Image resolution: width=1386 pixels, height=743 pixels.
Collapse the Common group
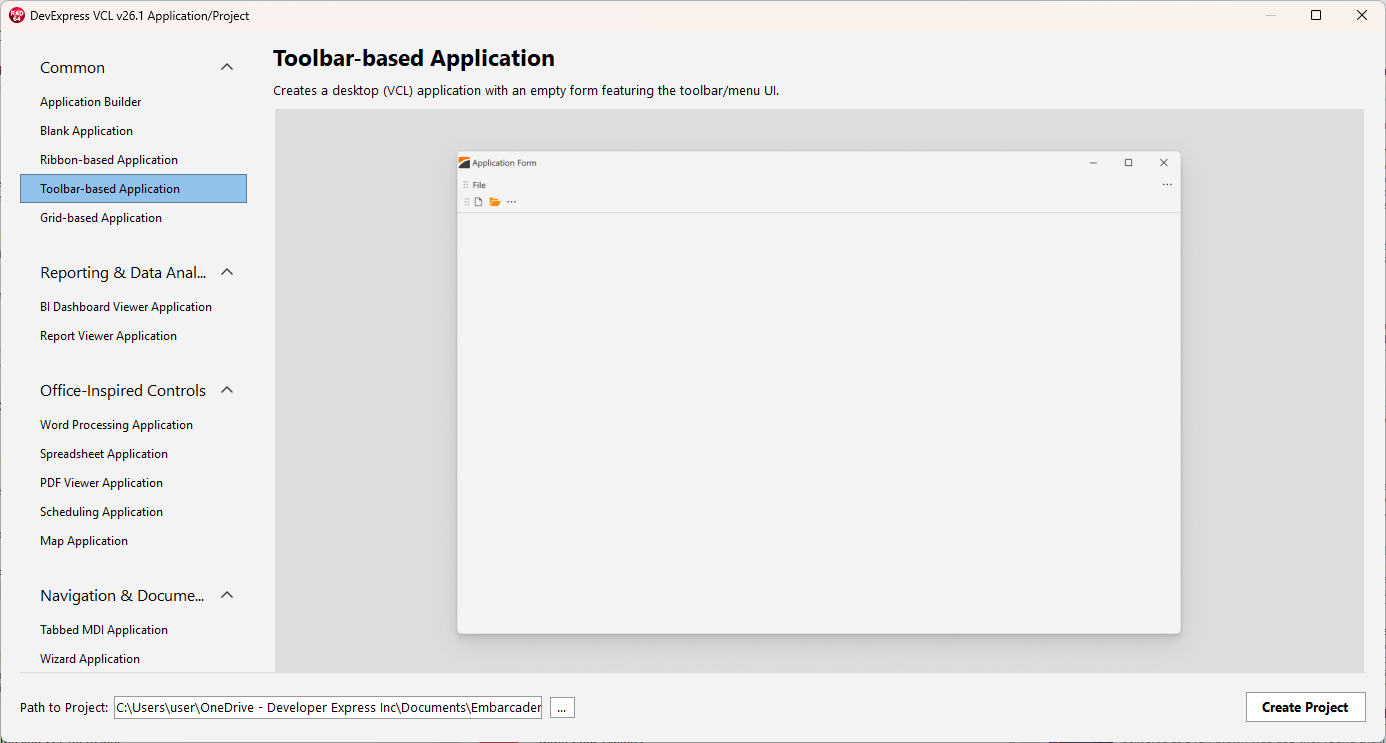(227, 67)
